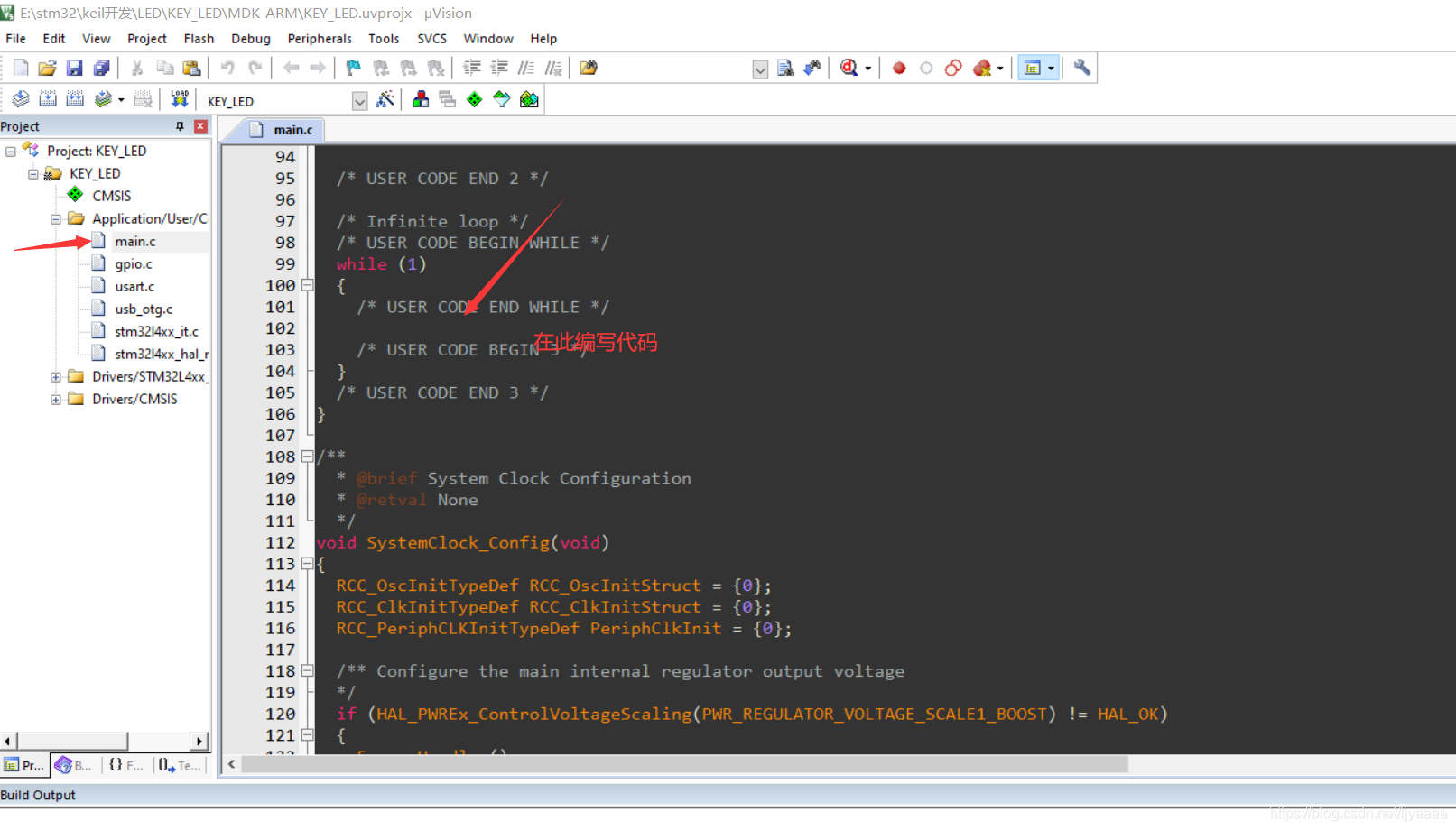Open Configuration wrench icon

coord(1081,68)
